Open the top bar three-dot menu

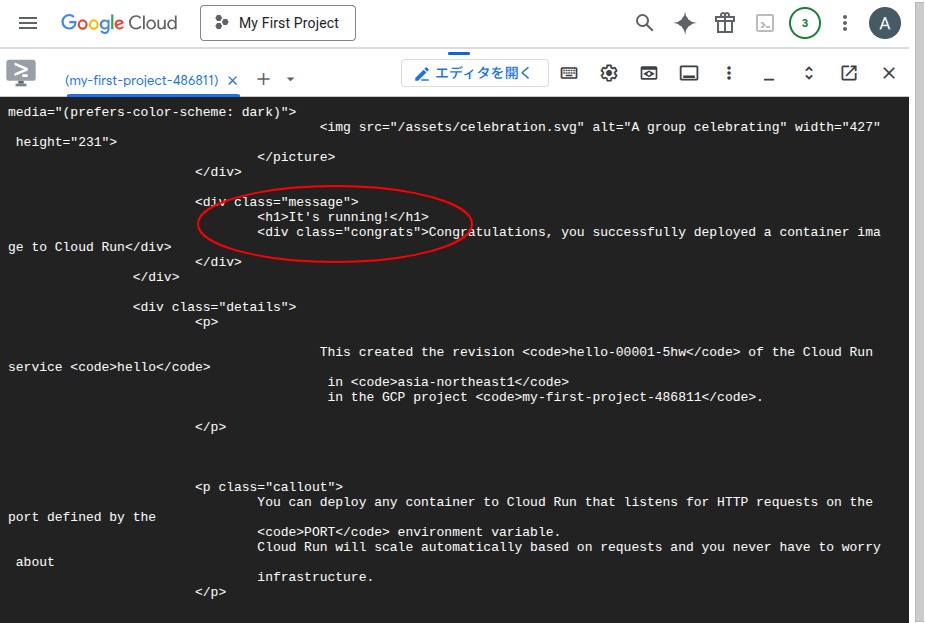pyautogui.click(x=845, y=23)
